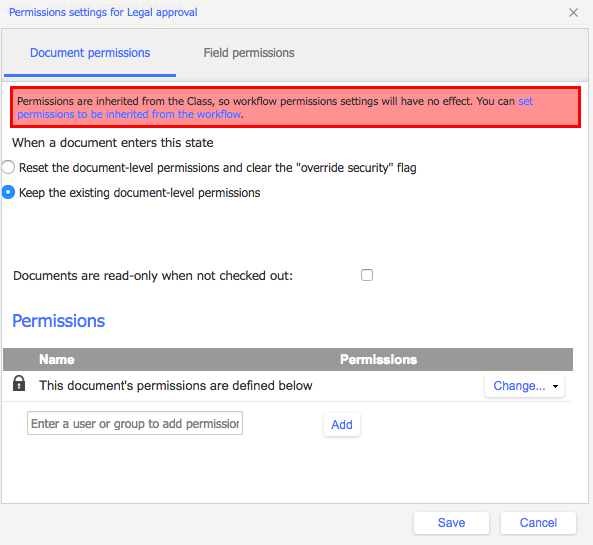Click the Name column header
The height and width of the screenshot is (545, 593).
click(x=57, y=359)
